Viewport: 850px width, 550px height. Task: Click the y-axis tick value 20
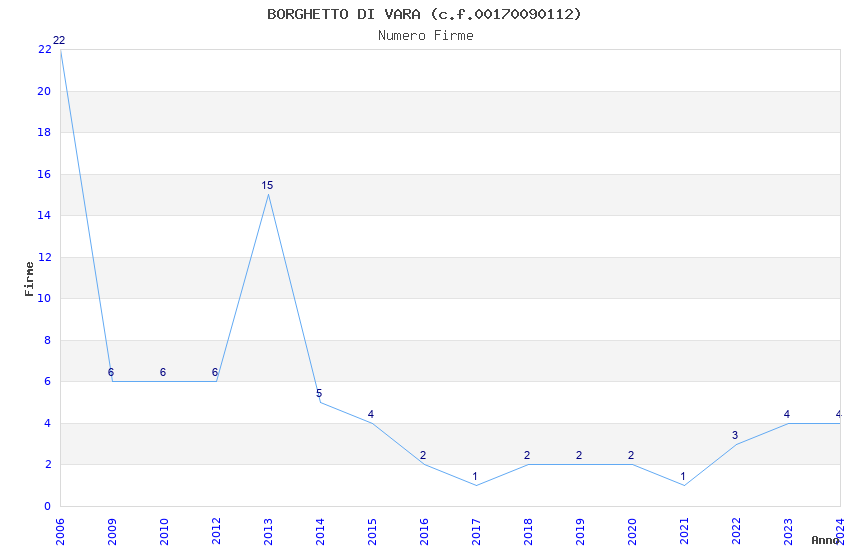44,92
